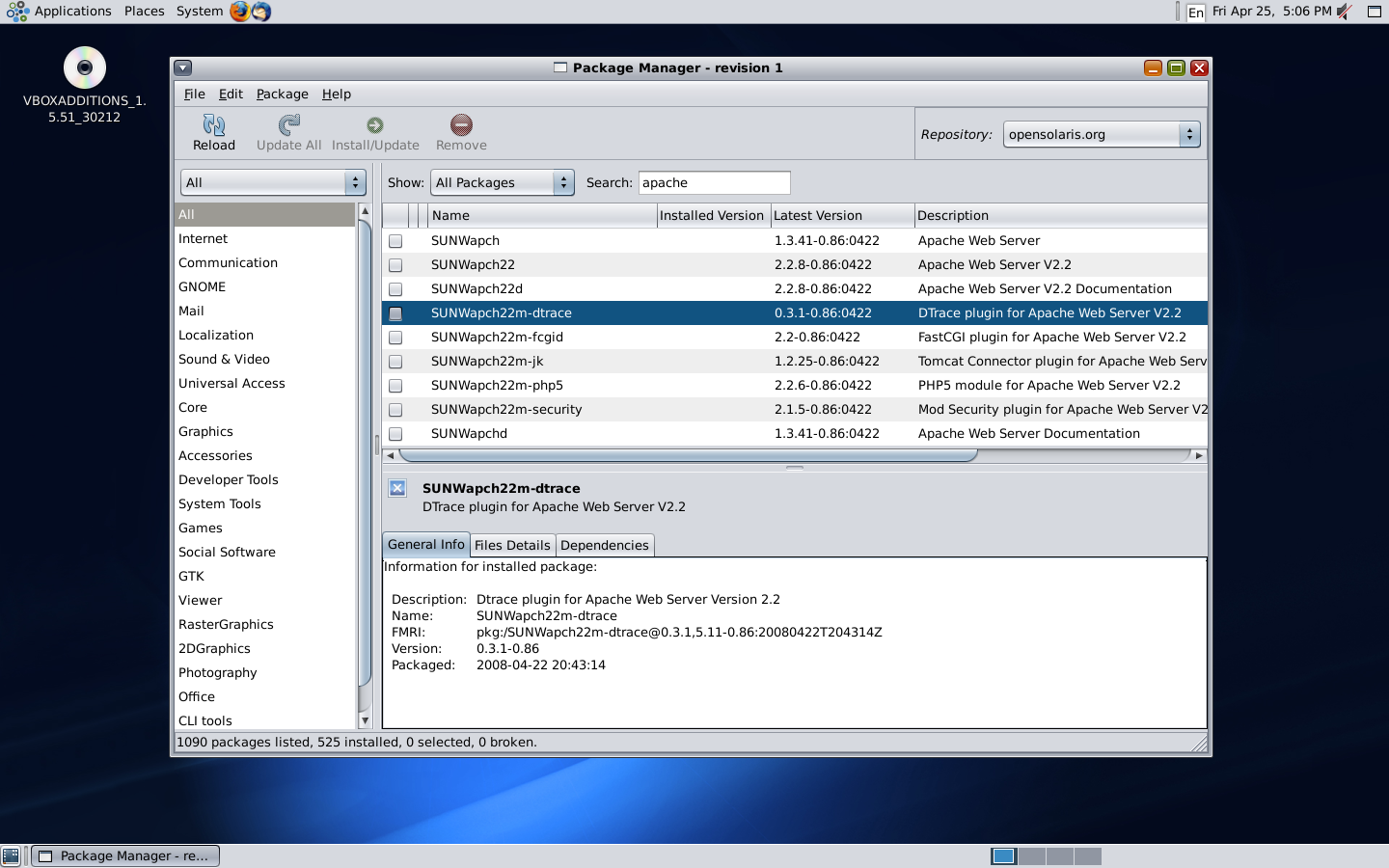Sort by the Name column header
The height and width of the screenshot is (868, 1389).
point(542,215)
